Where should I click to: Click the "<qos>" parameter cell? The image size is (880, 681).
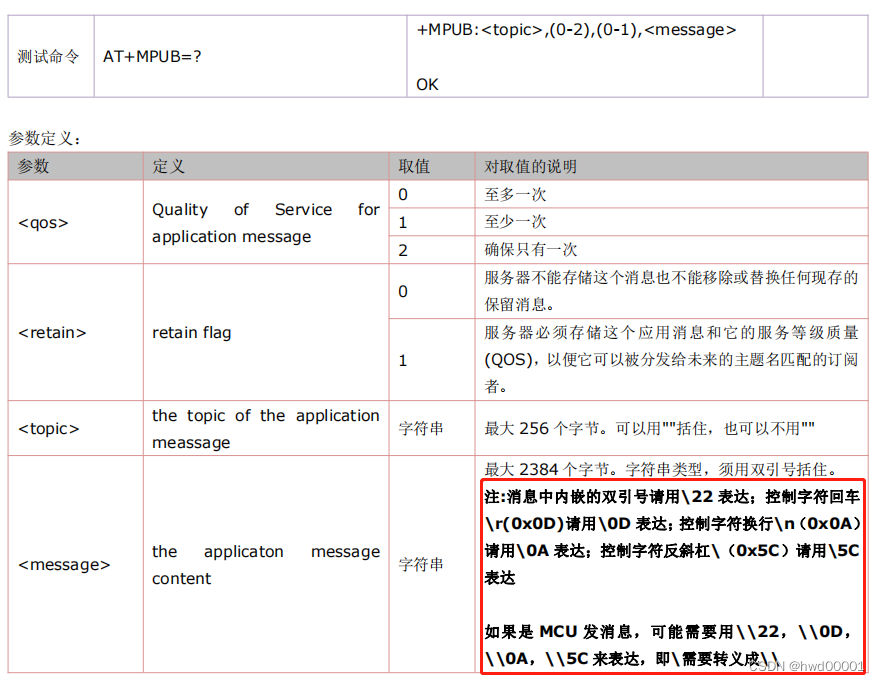click(x=76, y=222)
